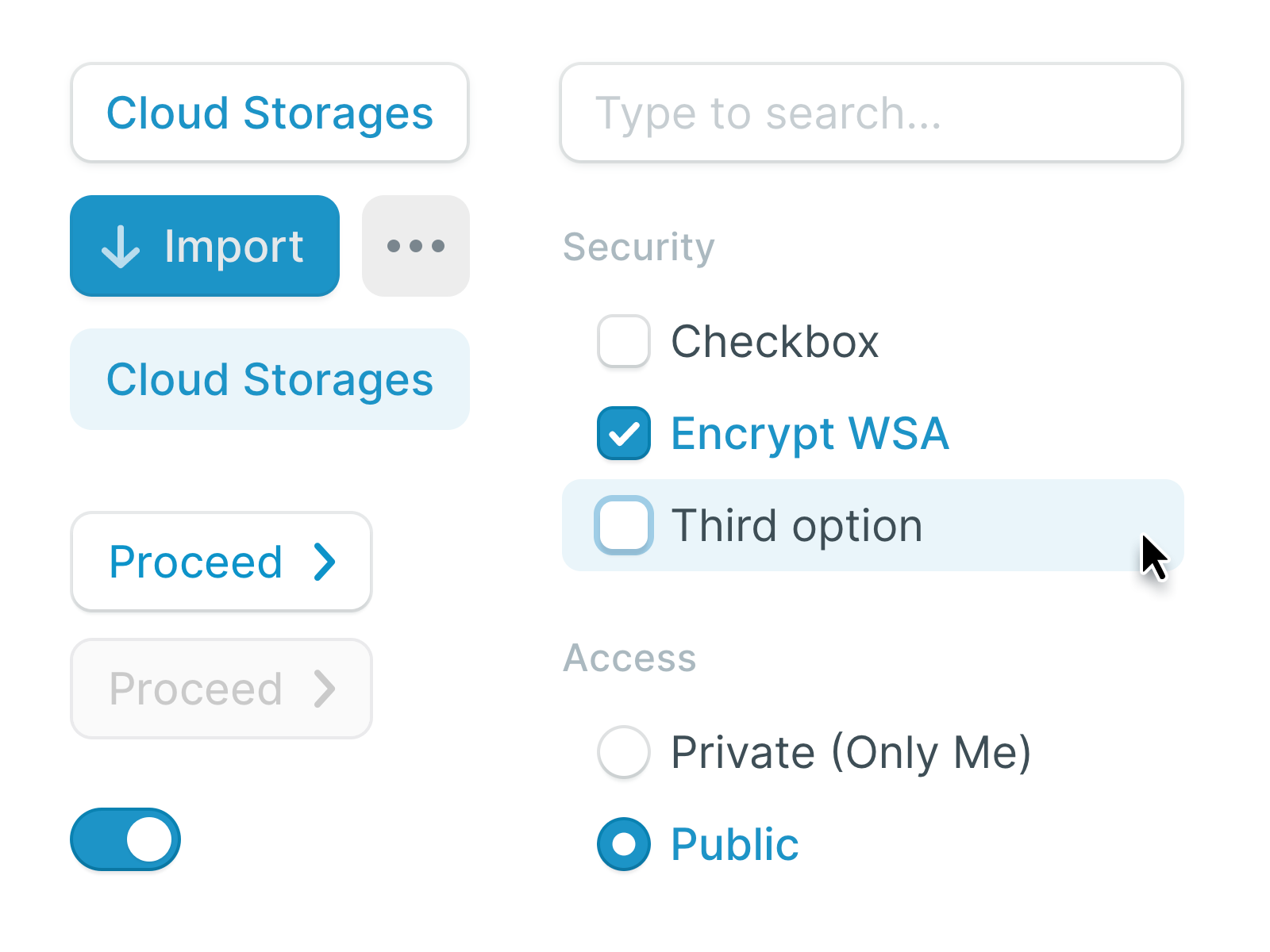Select the Private (Only Me) radio button
Image resolution: width=1270 pixels, height=952 pixels.
(624, 751)
